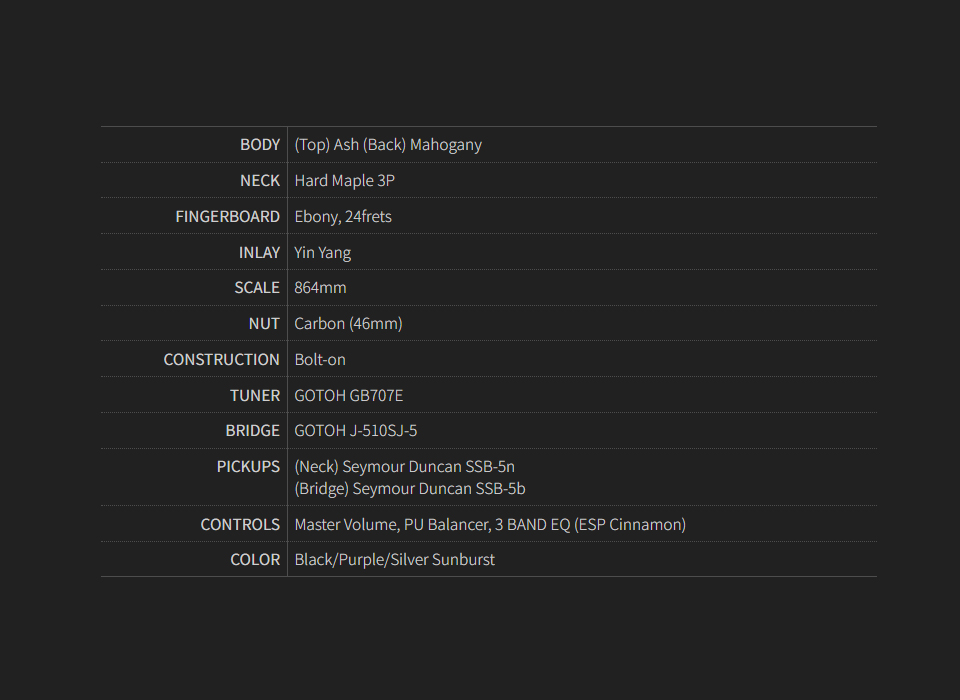Click the BODY specification label
The height and width of the screenshot is (700, 960).
260,145
